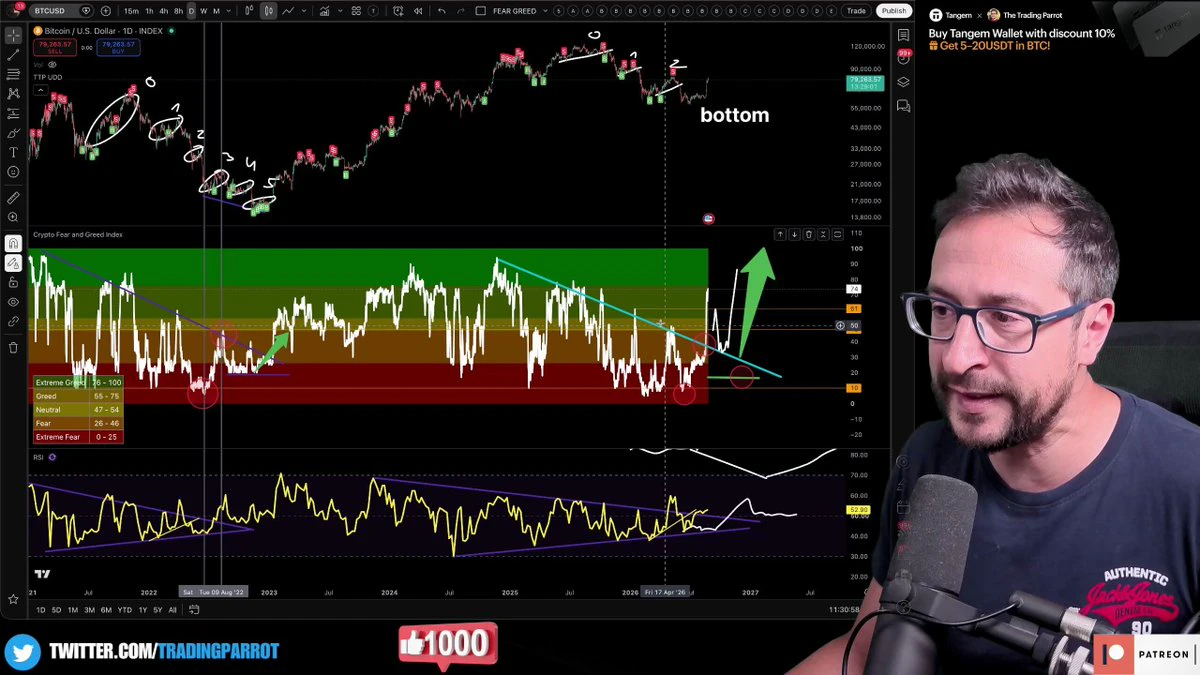This screenshot has width=1200, height=675.
Task: Select the text annotation tool
Action: (x=13, y=152)
